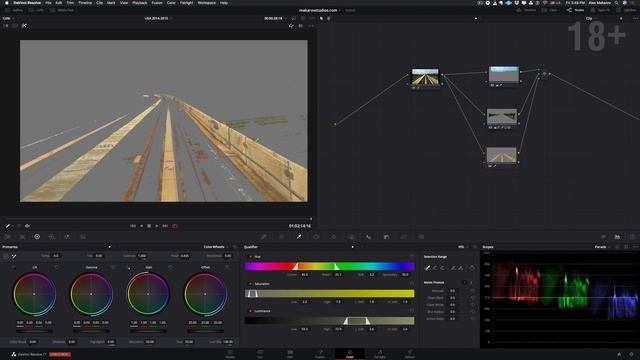Select the picker add tool
The height and width of the screenshot is (360, 640).
click(442, 268)
